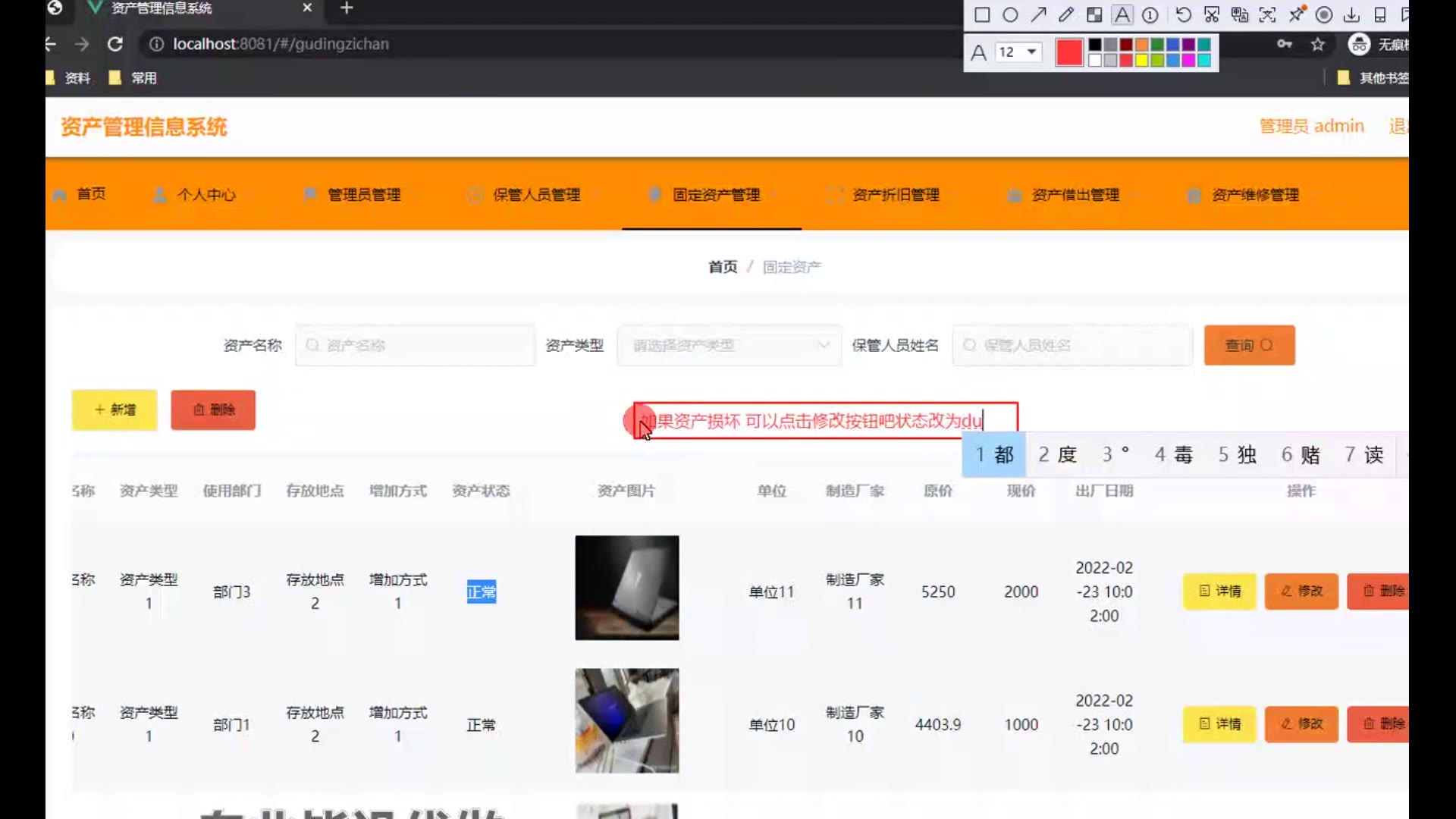This screenshot has height=819, width=1456.
Task: Click the undo annotation icon
Action: pos(1183,14)
